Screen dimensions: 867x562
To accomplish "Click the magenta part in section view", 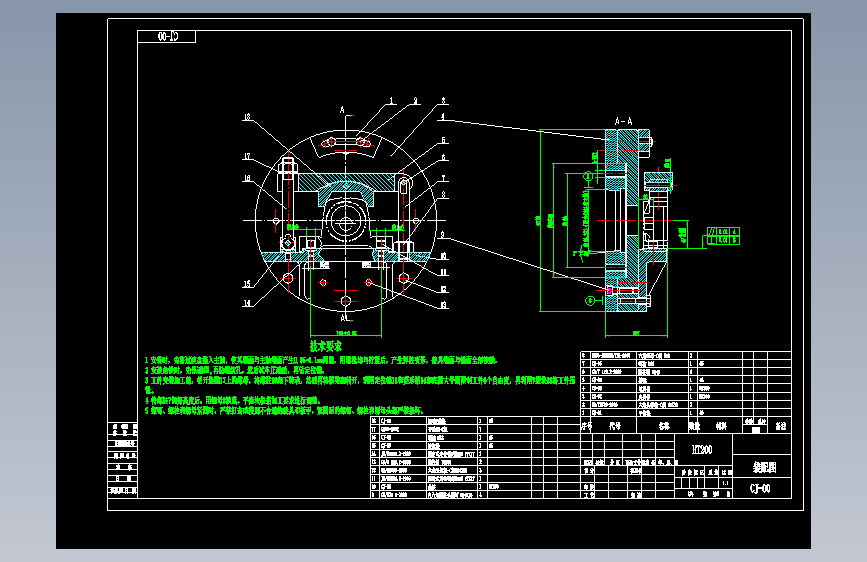I will tap(610, 290).
